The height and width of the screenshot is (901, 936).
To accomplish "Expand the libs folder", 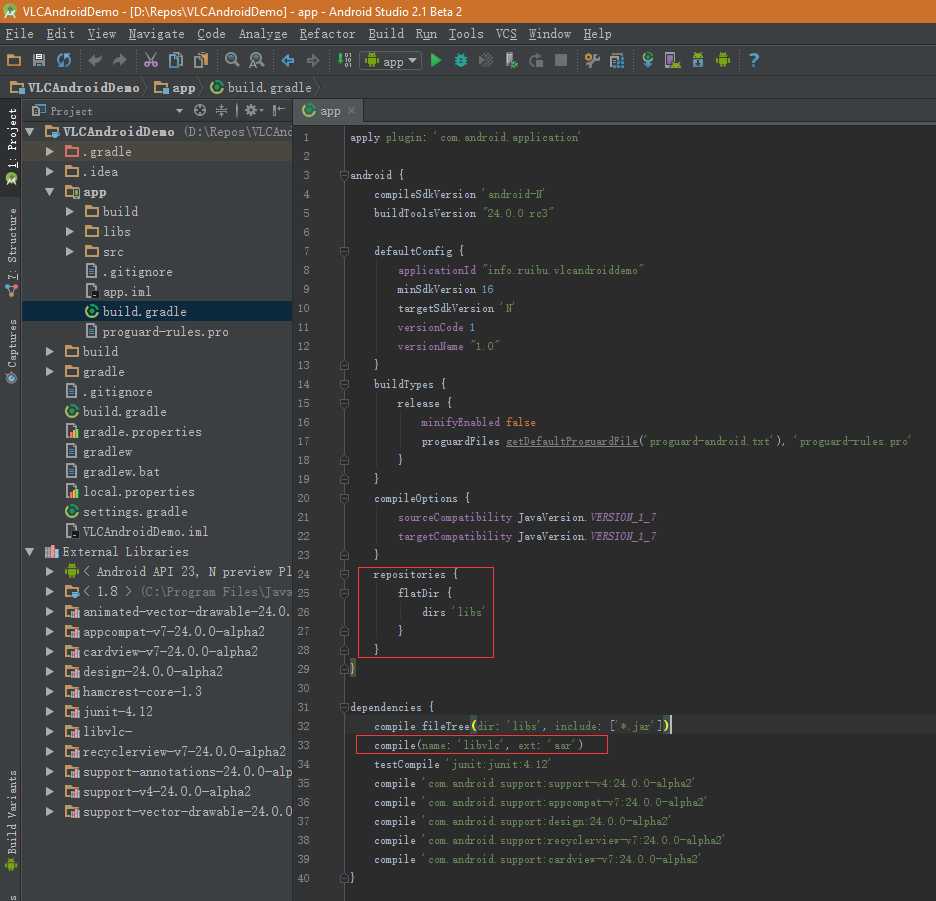I will [x=70, y=232].
